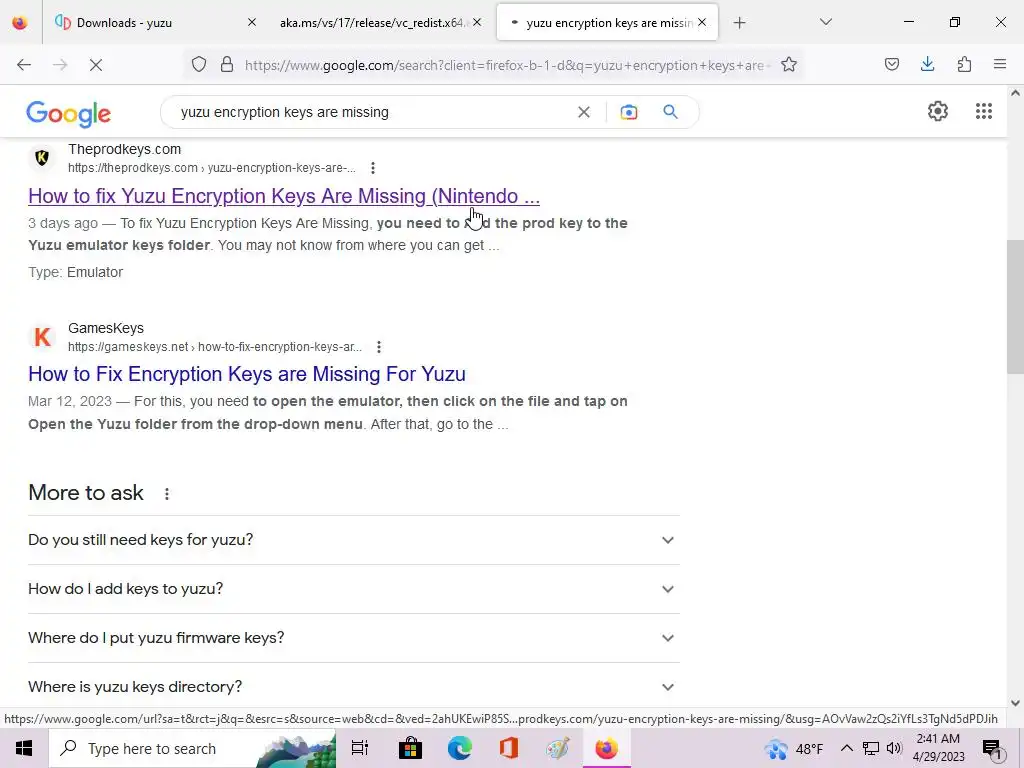This screenshot has width=1024, height=768.
Task: Stop loading the page with X button
Action: (96, 65)
